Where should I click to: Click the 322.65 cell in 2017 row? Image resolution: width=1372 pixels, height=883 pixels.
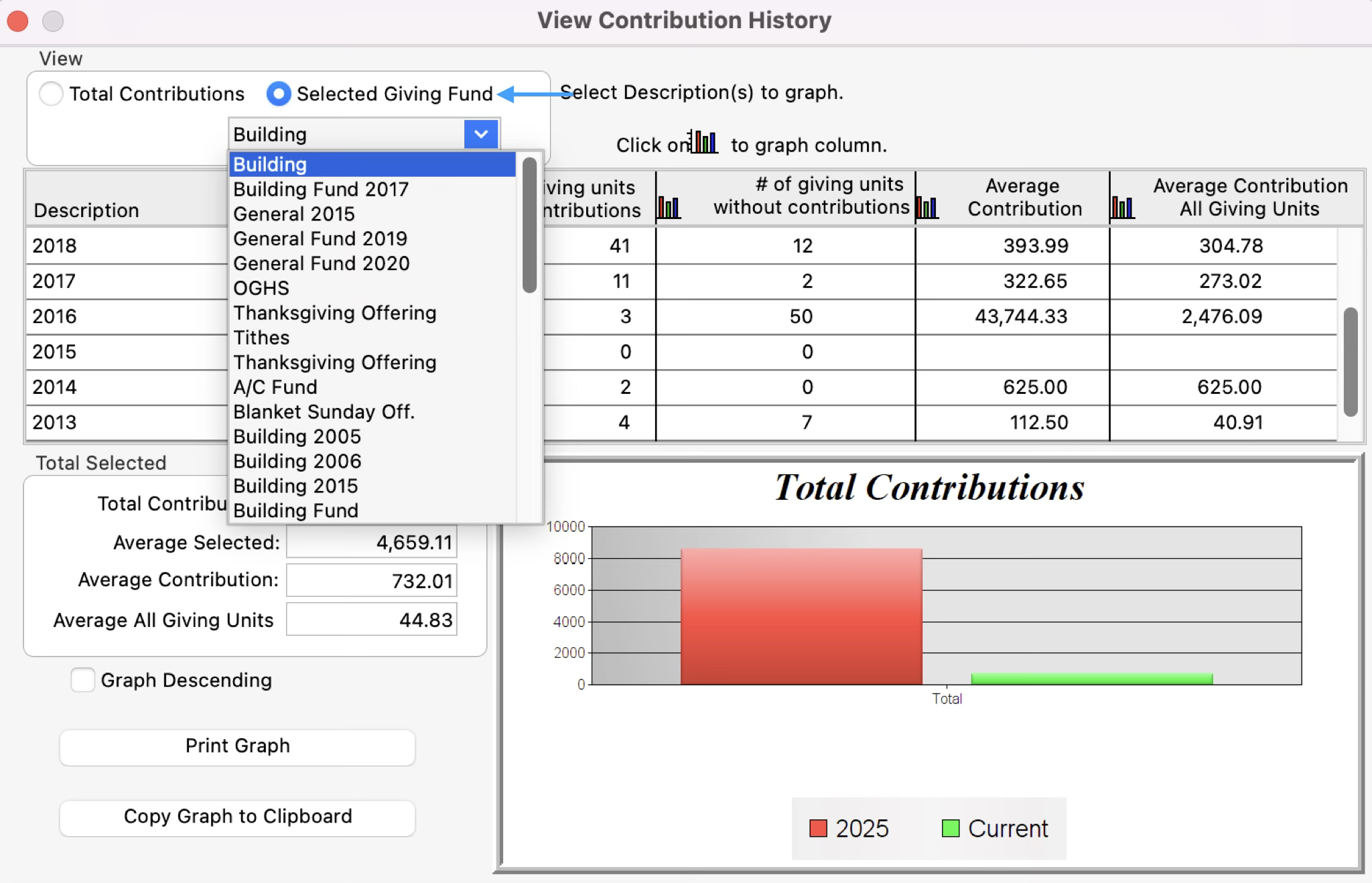pyautogui.click(x=1012, y=281)
